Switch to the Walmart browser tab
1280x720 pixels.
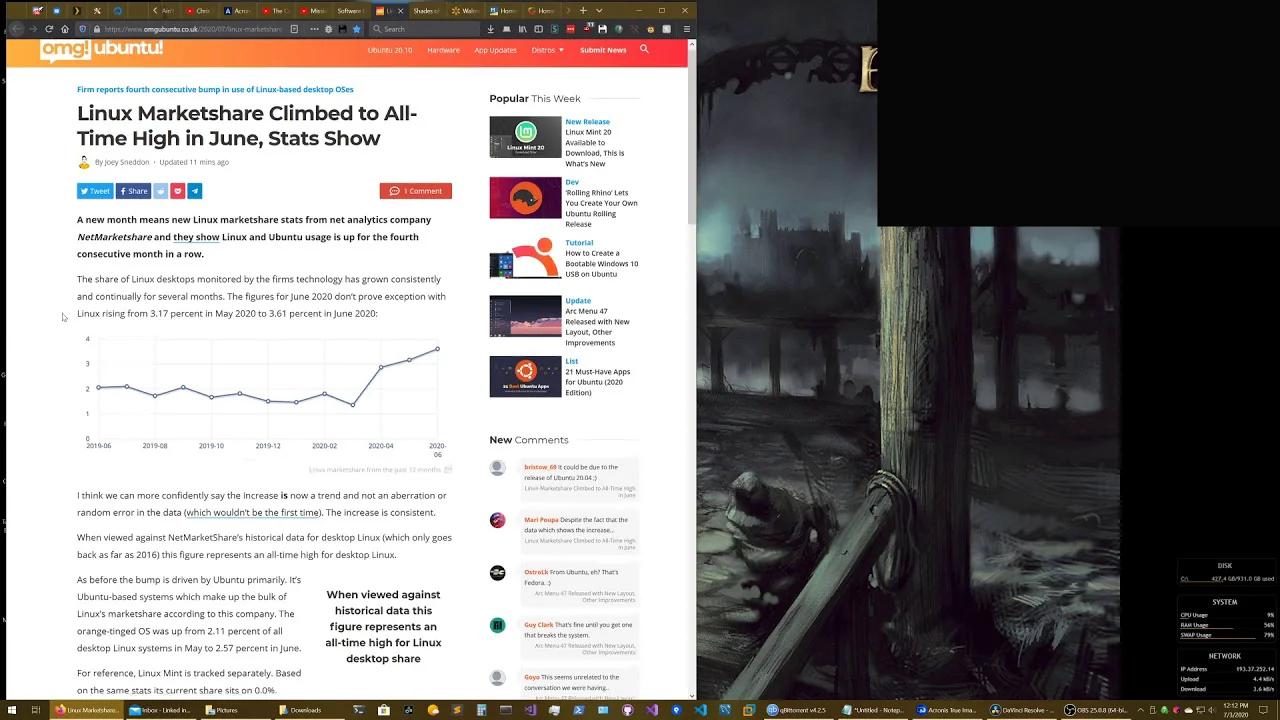tap(465, 11)
